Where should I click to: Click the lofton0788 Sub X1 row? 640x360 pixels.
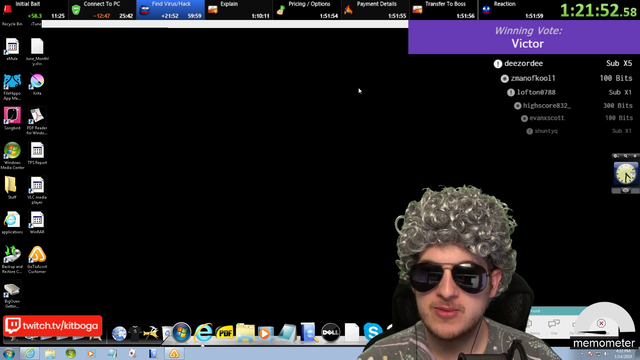point(570,92)
